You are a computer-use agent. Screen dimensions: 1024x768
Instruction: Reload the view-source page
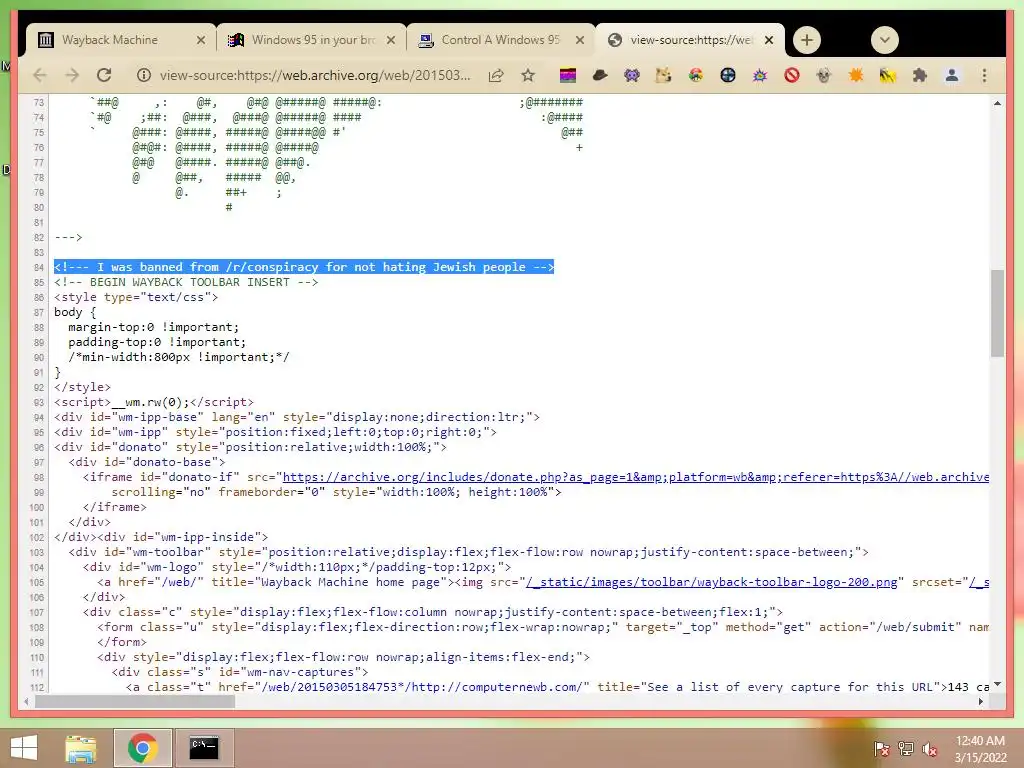point(104,75)
